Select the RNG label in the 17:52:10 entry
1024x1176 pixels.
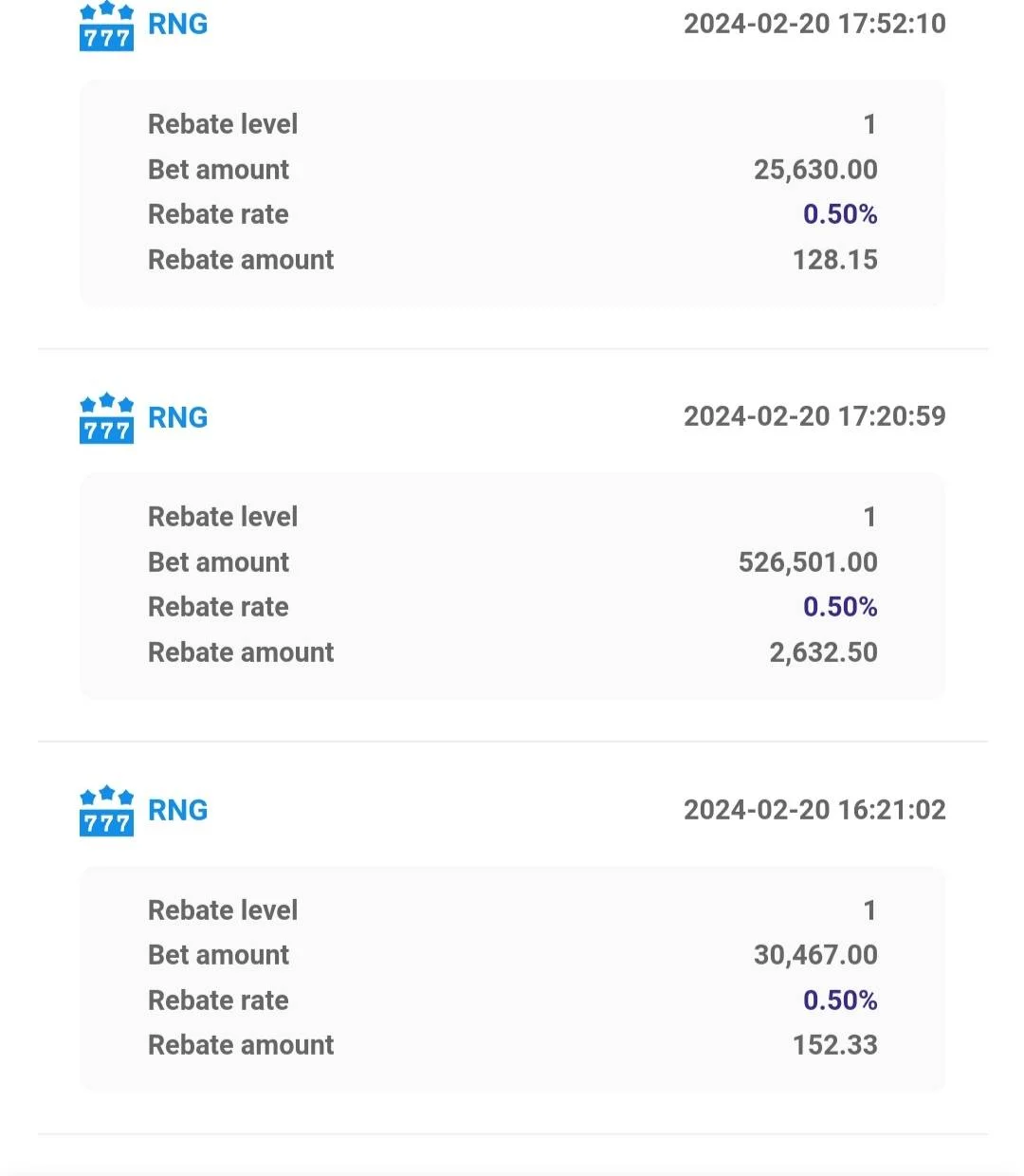click(x=178, y=24)
